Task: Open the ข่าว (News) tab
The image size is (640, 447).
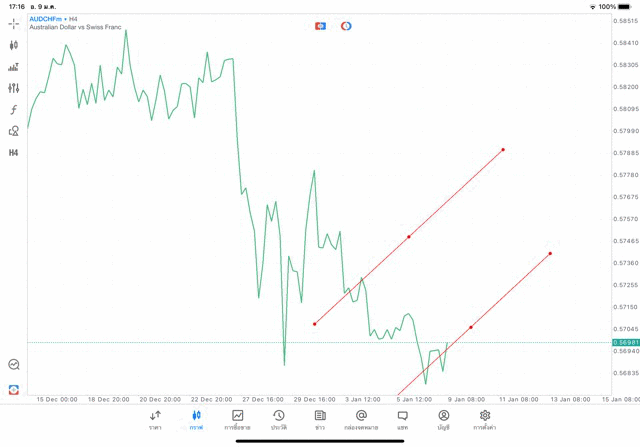Action: tap(320, 419)
